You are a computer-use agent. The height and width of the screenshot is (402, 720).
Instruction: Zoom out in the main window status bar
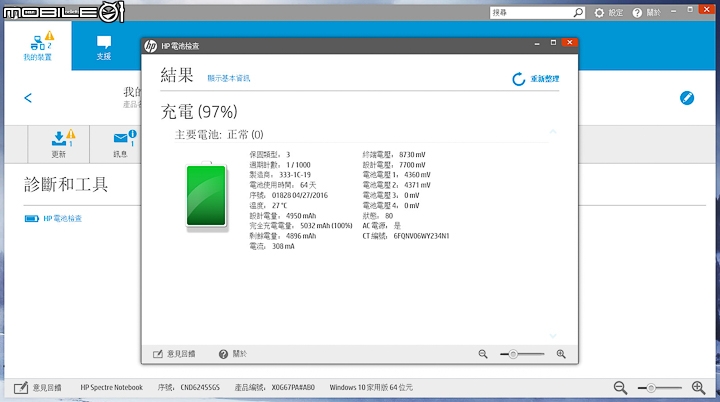(620, 388)
